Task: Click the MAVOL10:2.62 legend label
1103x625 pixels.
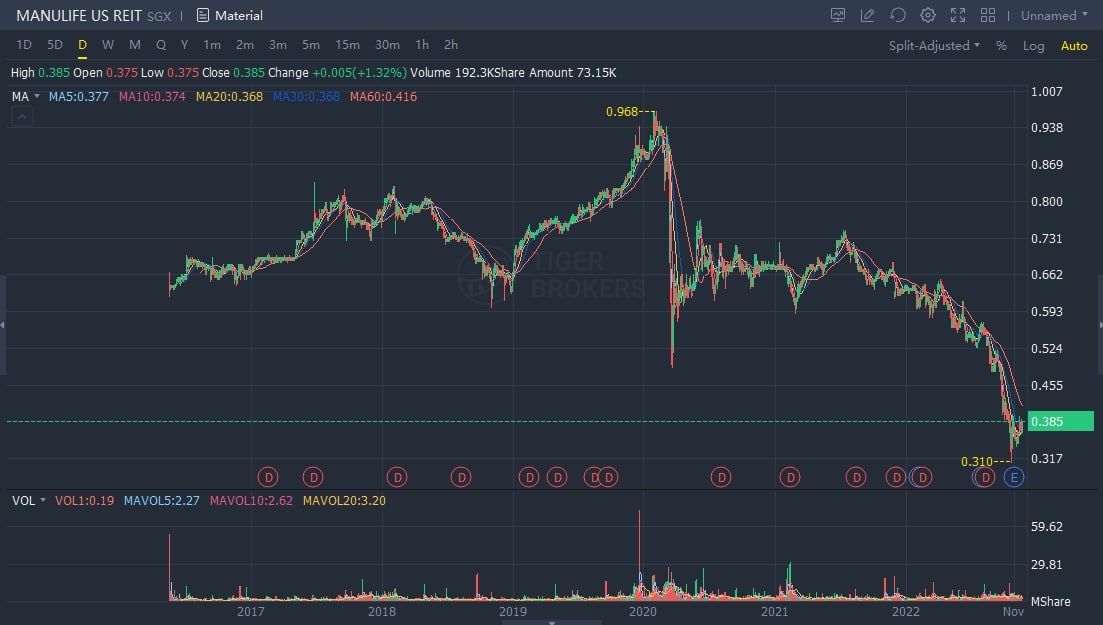Action: click(x=251, y=500)
